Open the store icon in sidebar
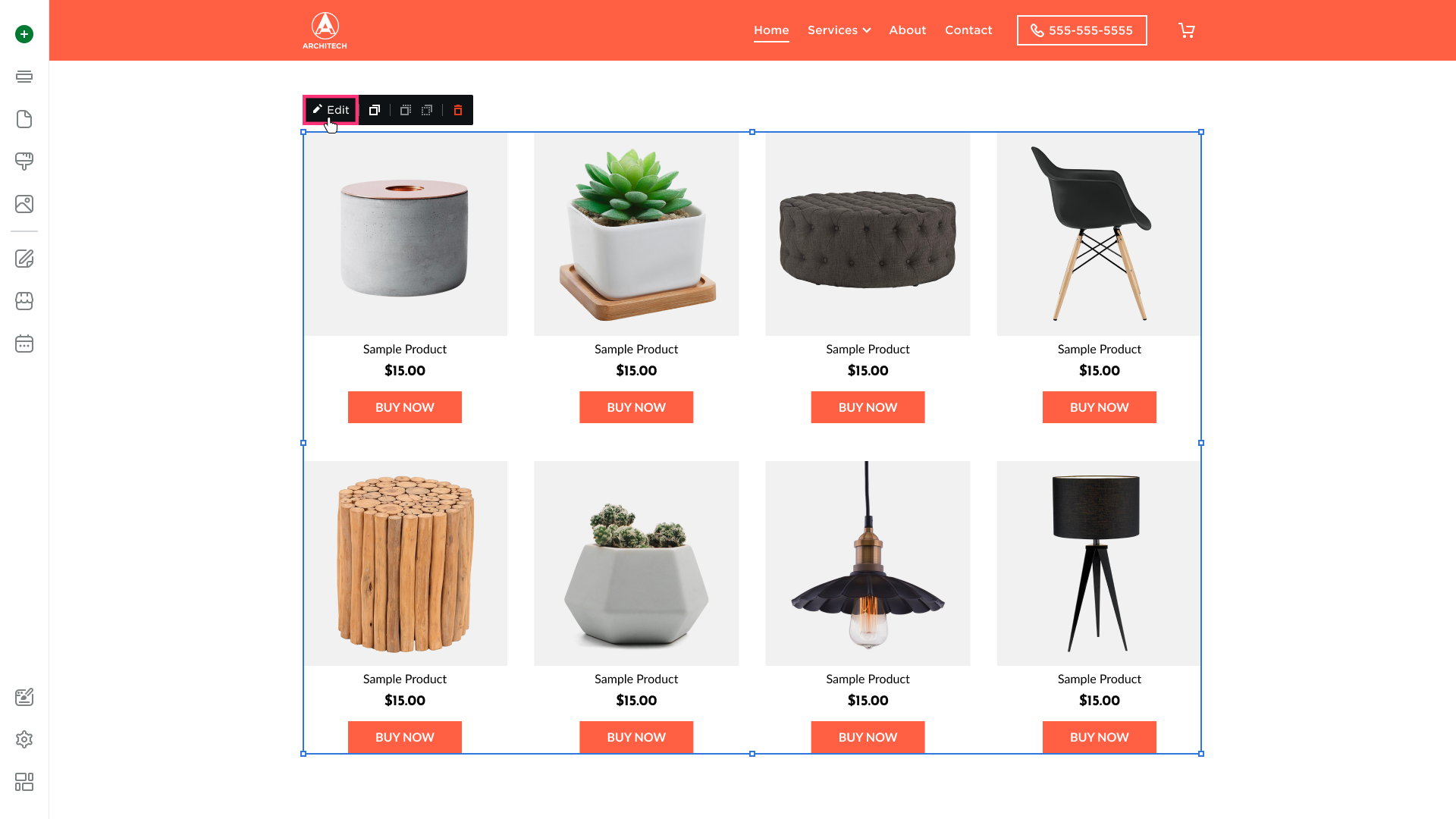Image resolution: width=1456 pixels, height=819 pixels. [24, 301]
